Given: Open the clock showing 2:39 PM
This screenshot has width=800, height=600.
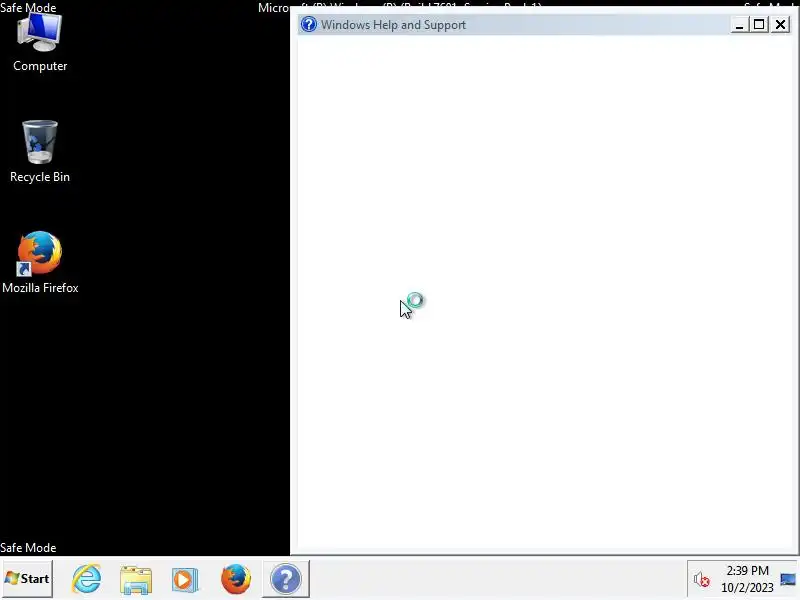Looking at the screenshot, I should [747, 579].
